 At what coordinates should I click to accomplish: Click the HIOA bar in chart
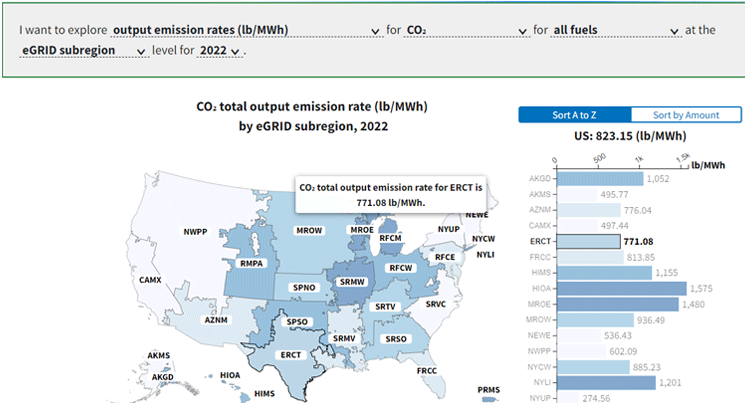(x=620, y=288)
